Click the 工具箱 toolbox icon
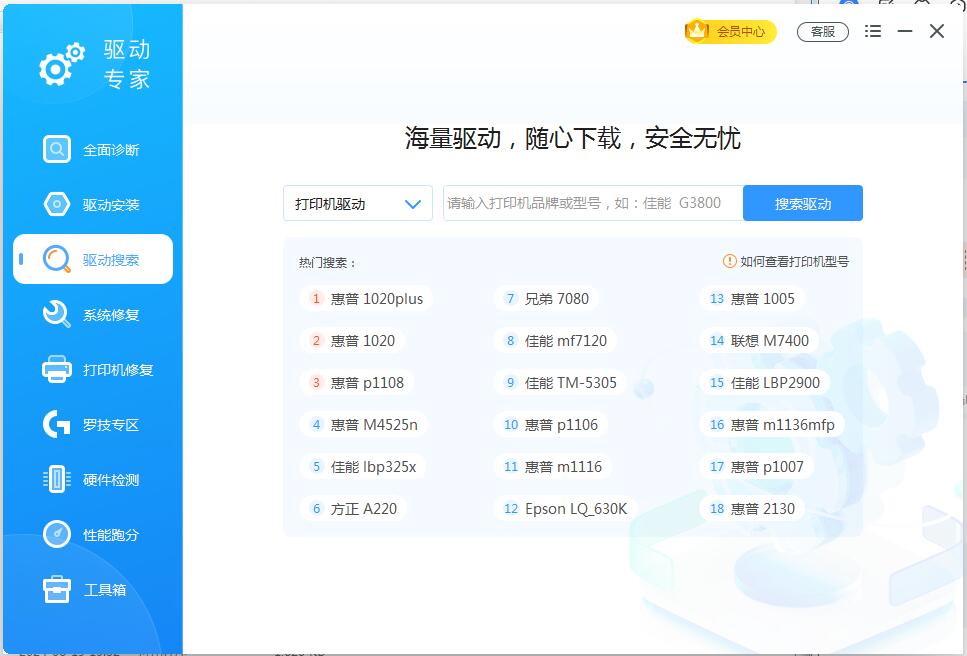 [57, 589]
